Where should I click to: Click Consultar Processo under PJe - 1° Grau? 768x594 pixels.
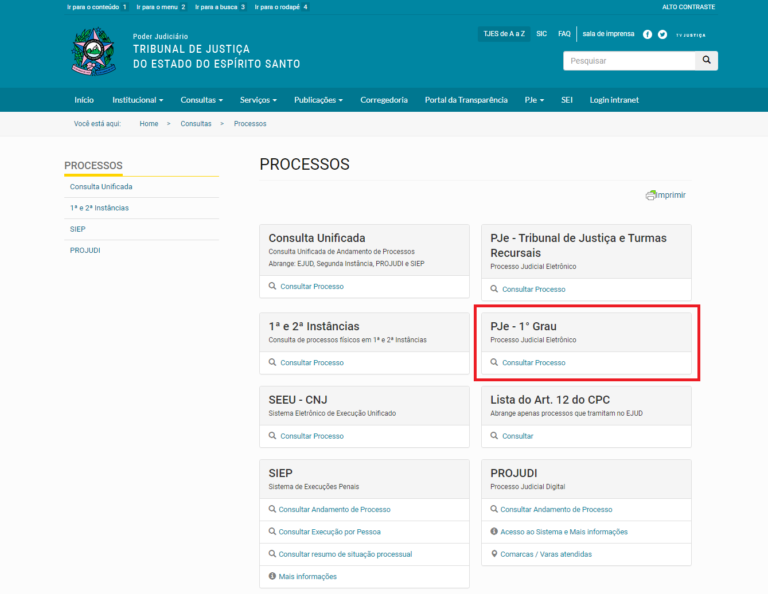534,363
